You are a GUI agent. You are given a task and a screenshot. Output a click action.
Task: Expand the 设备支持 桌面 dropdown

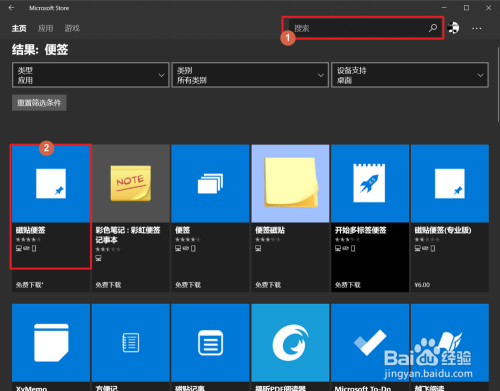tap(410, 75)
